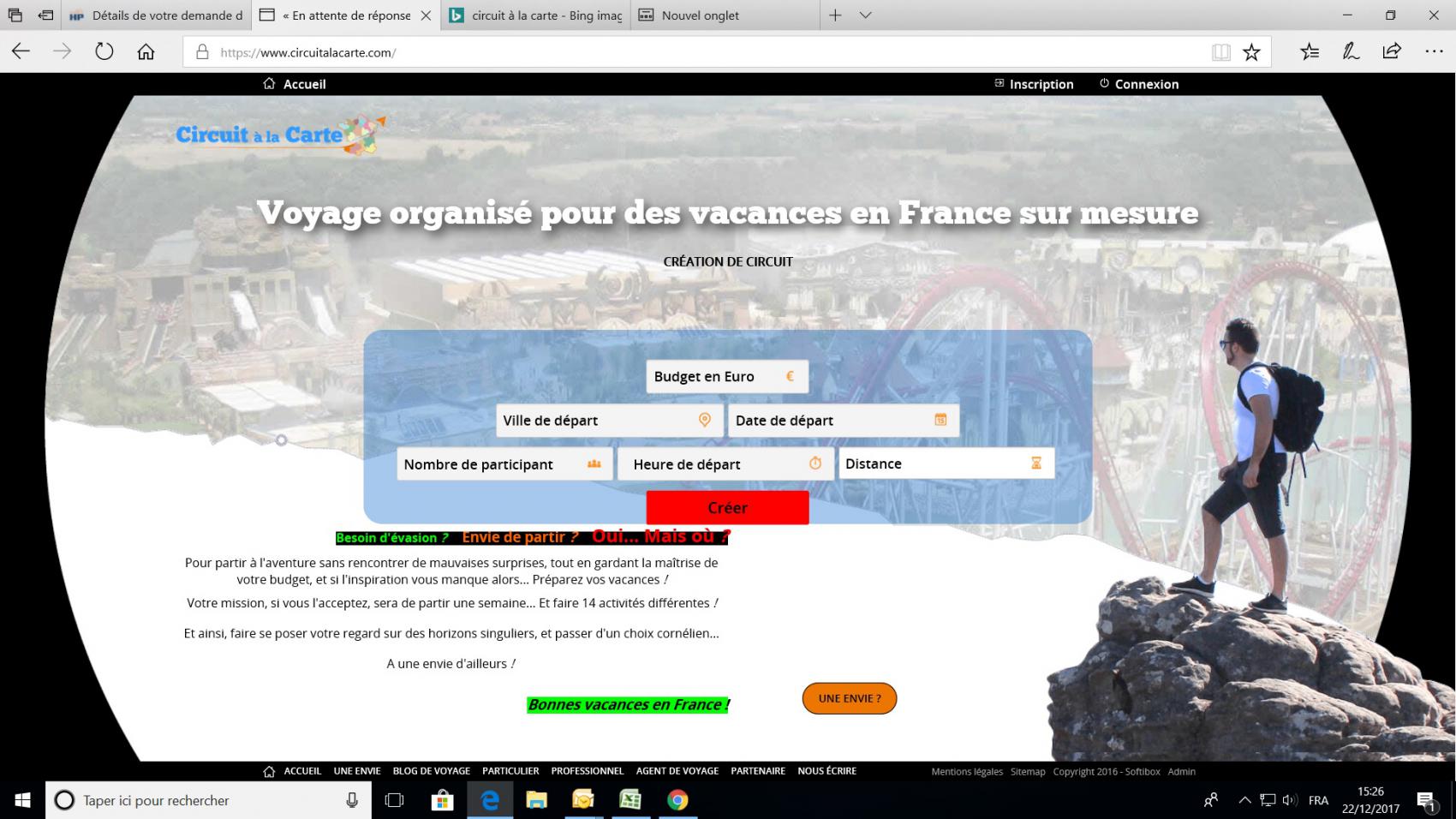The image size is (1456, 819).
Task: Click the Admin link in footer
Action: click(1182, 772)
